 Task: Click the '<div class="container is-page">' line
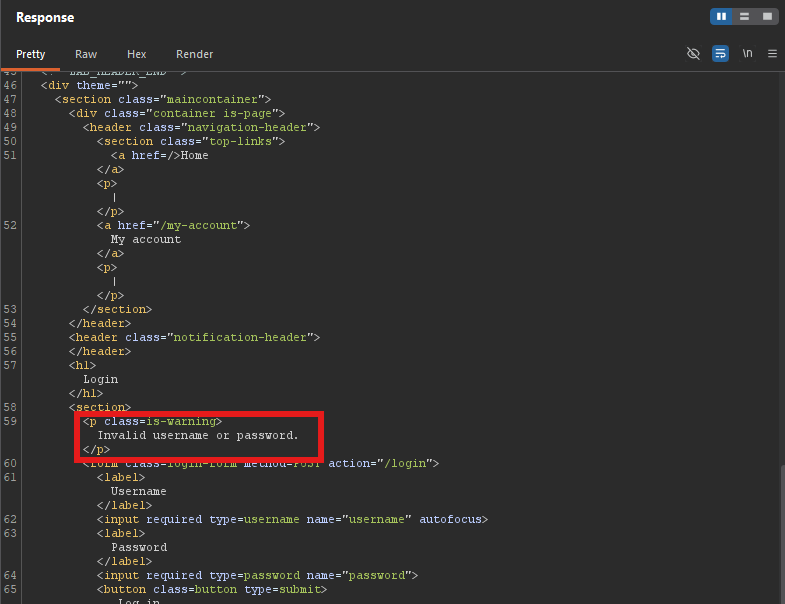177,113
